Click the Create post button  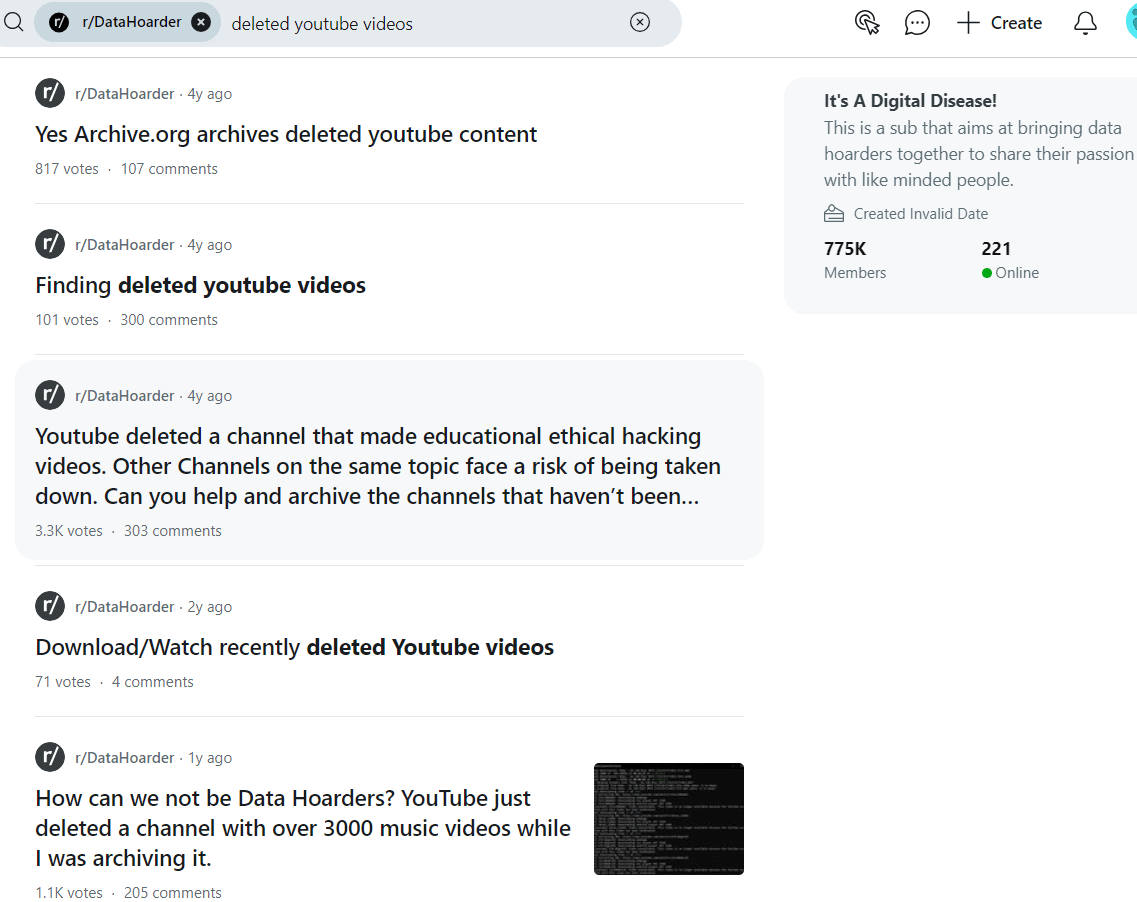(999, 23)
